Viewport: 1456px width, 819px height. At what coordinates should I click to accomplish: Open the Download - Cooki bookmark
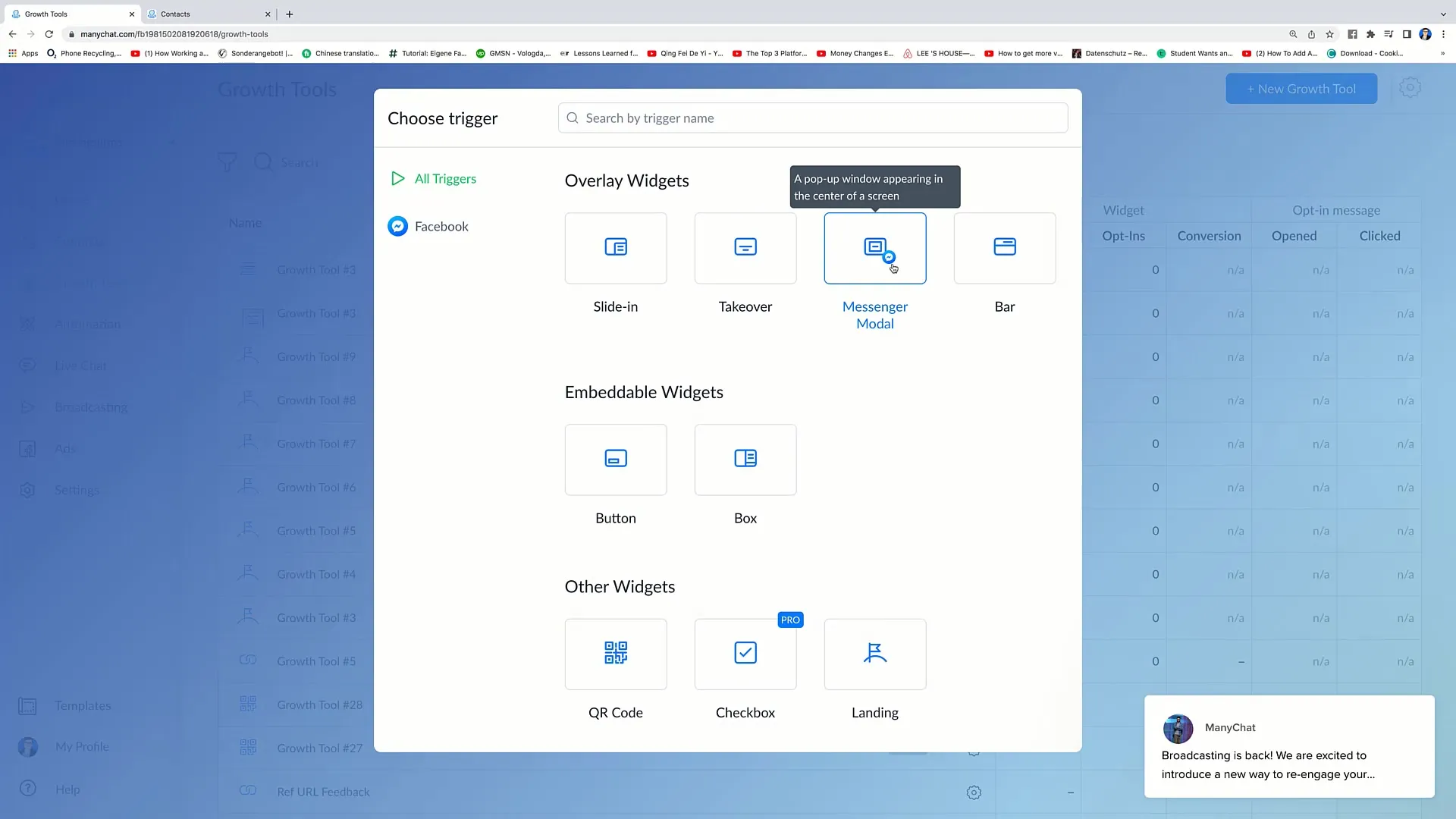coord(1365,54)
